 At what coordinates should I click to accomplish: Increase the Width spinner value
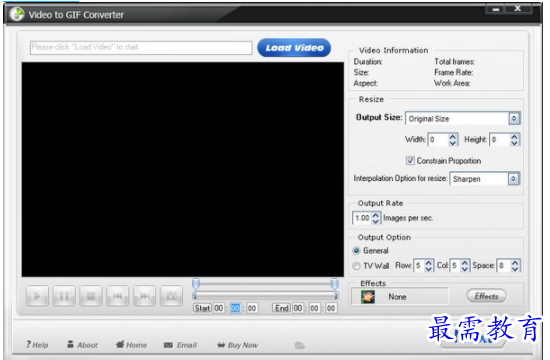453,136
